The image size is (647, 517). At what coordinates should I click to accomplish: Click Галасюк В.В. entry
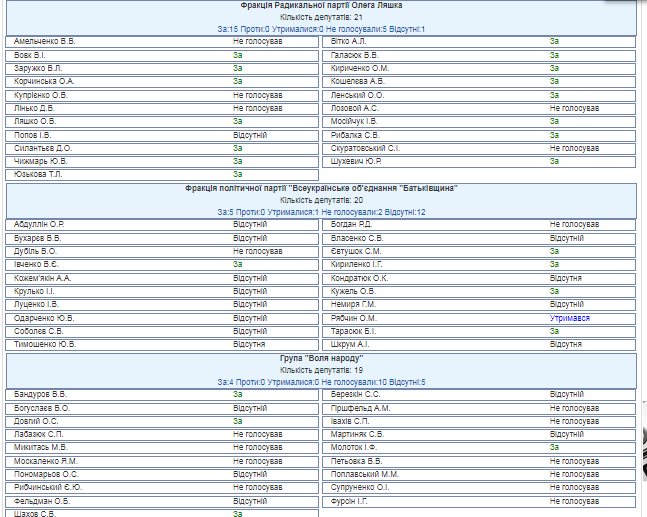479,55
